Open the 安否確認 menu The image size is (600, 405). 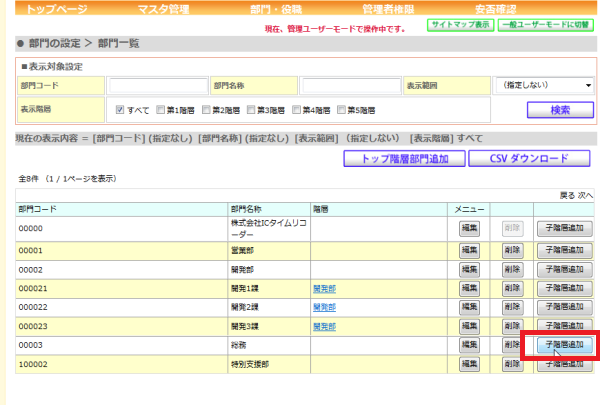tap(496, 9)
